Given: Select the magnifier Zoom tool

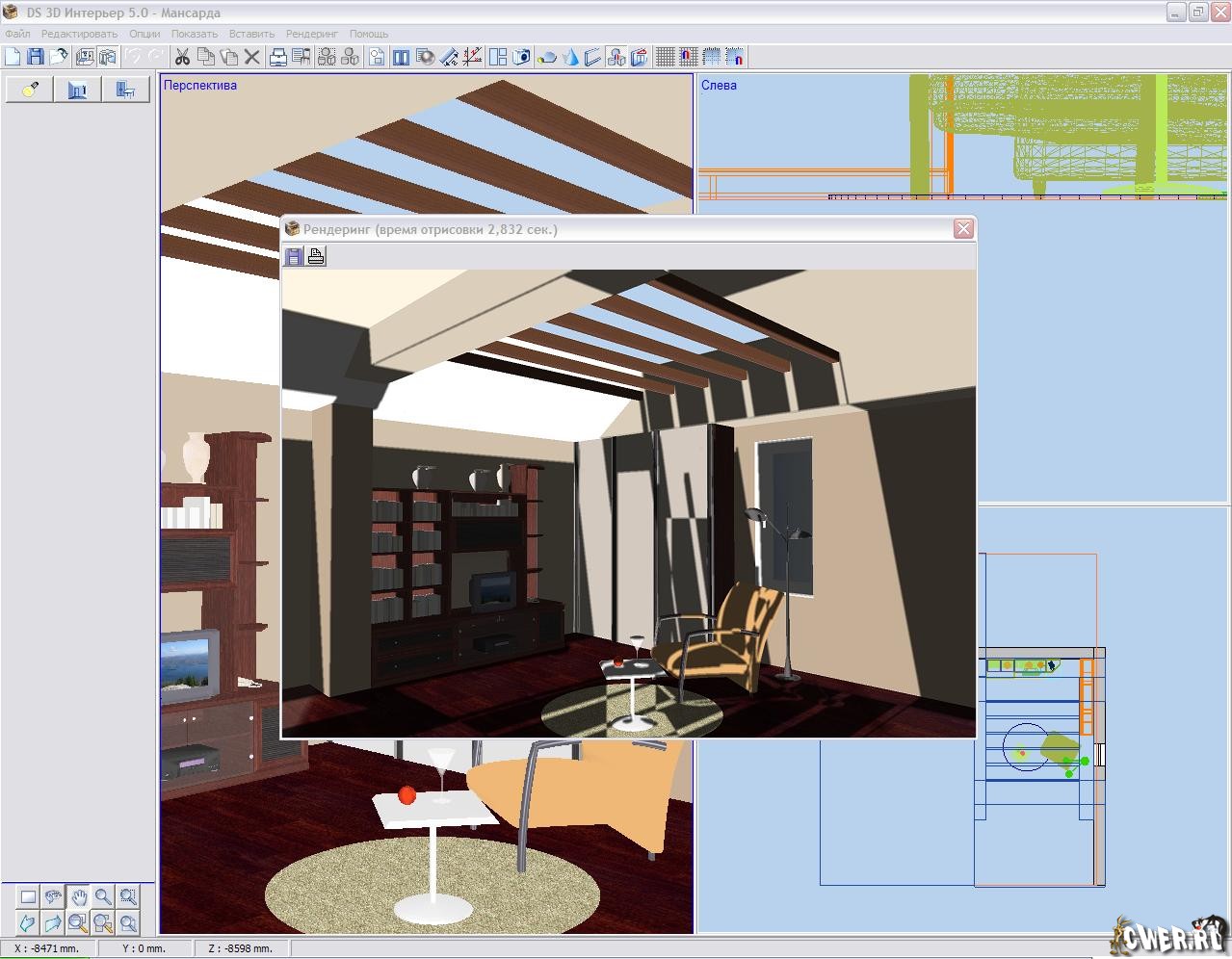Looking at the screenshot, I should pyautogui.click(x=103, y=896).
